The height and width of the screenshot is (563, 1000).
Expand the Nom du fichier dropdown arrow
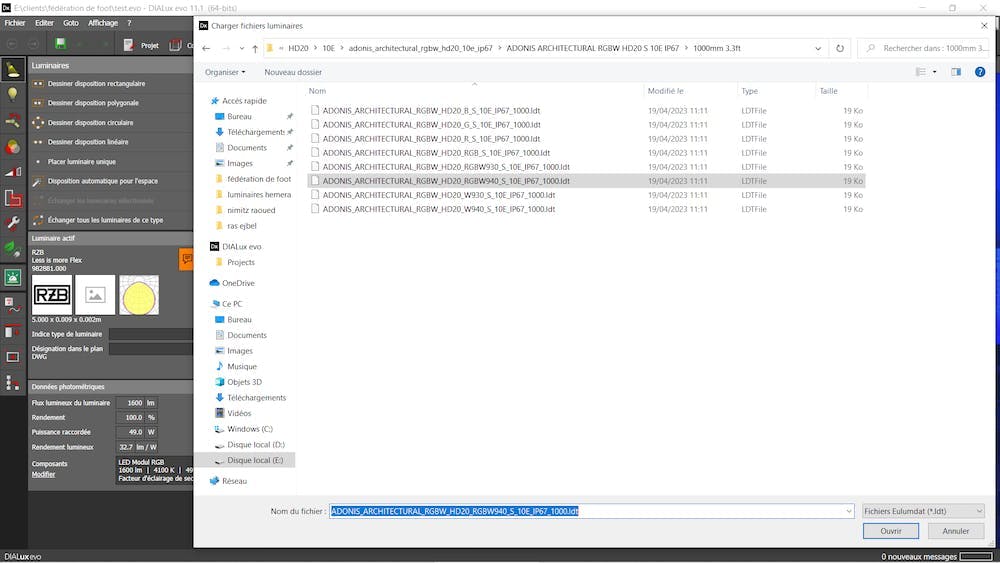tap(849, 511)
